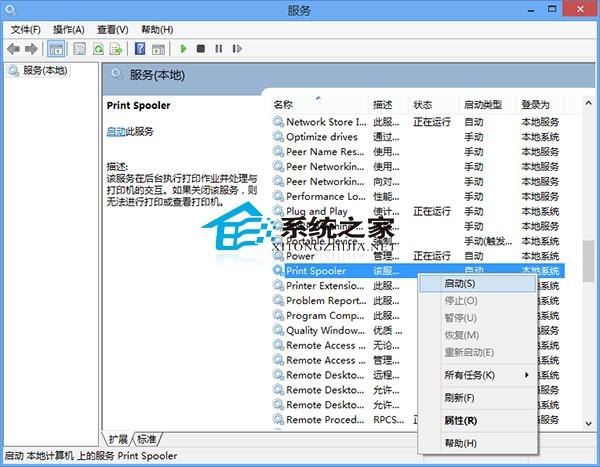The height and width of the screenshot is (467, 600).
Task: Click the vertical scrollbar thumb
Action: 589,261
